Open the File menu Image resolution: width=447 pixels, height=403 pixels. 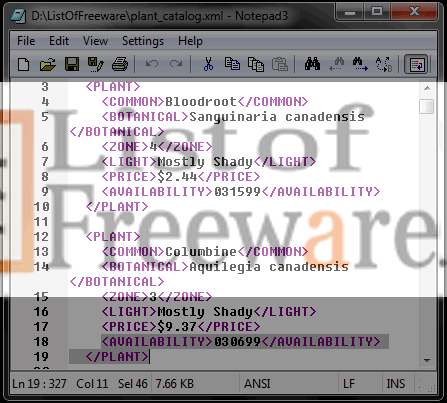[26, 41]
